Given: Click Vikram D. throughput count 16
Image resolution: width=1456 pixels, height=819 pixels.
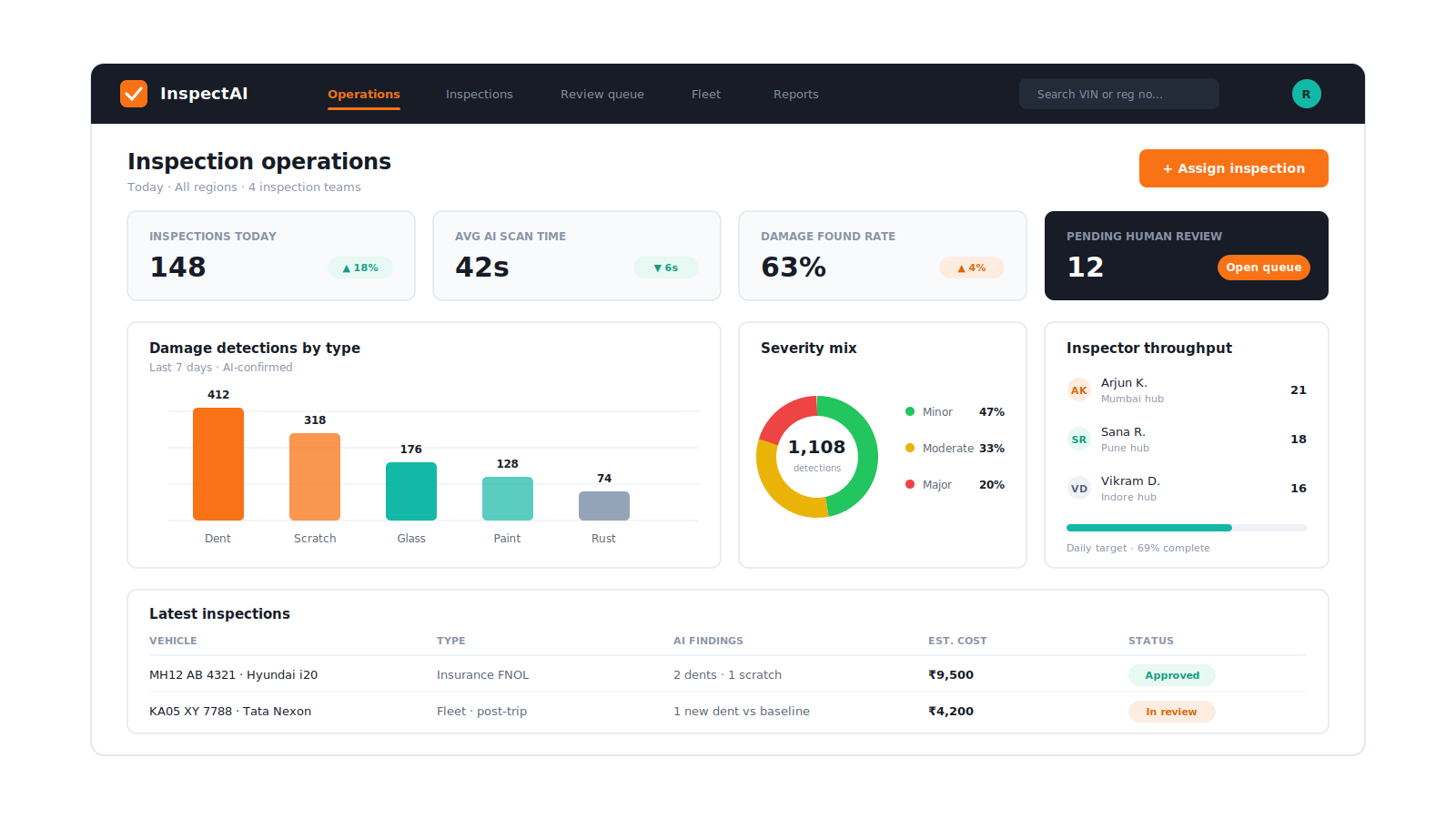Looking at the screenshot, I should coord(1299,489).
